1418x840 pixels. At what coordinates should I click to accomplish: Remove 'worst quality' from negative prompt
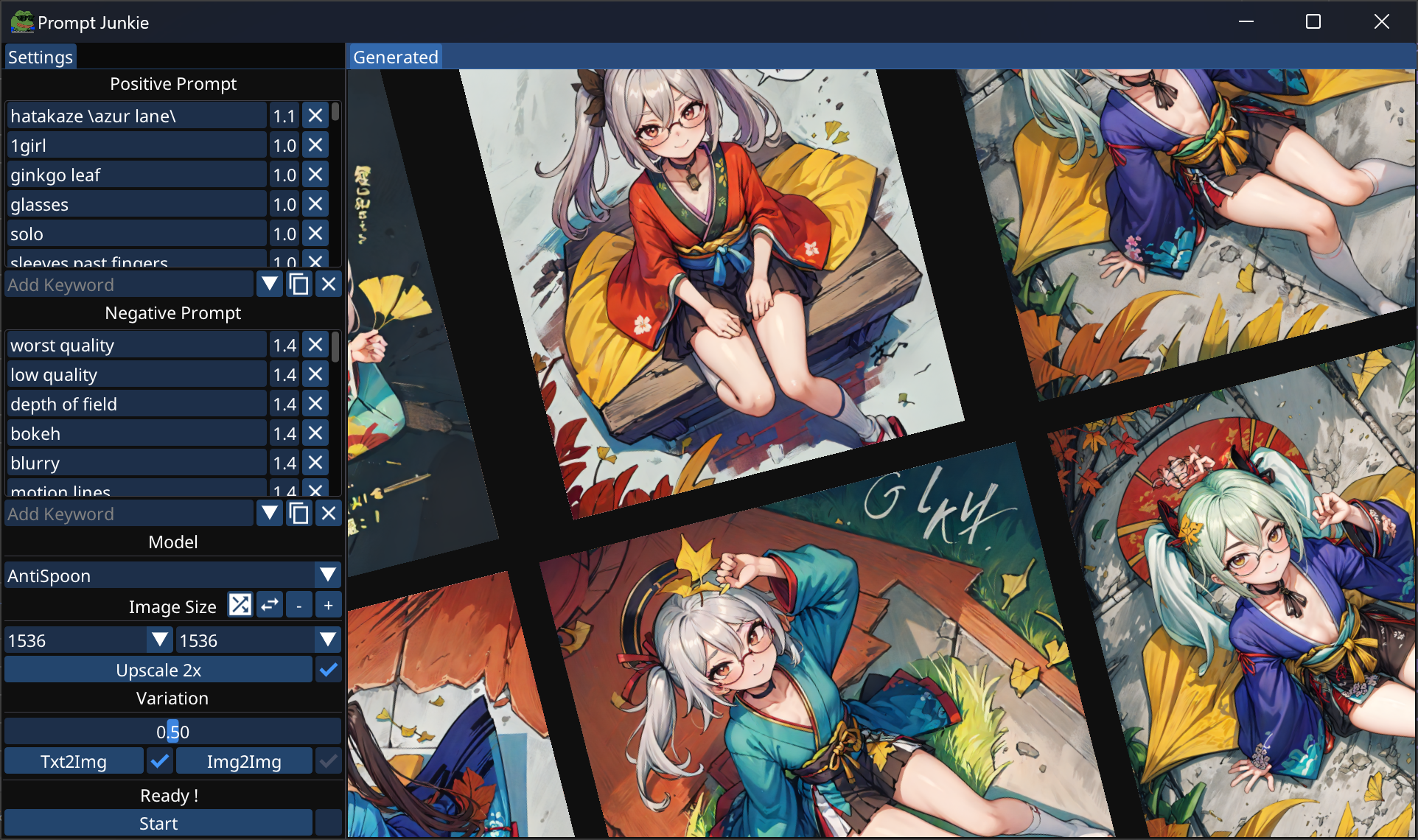click(315, 345)
